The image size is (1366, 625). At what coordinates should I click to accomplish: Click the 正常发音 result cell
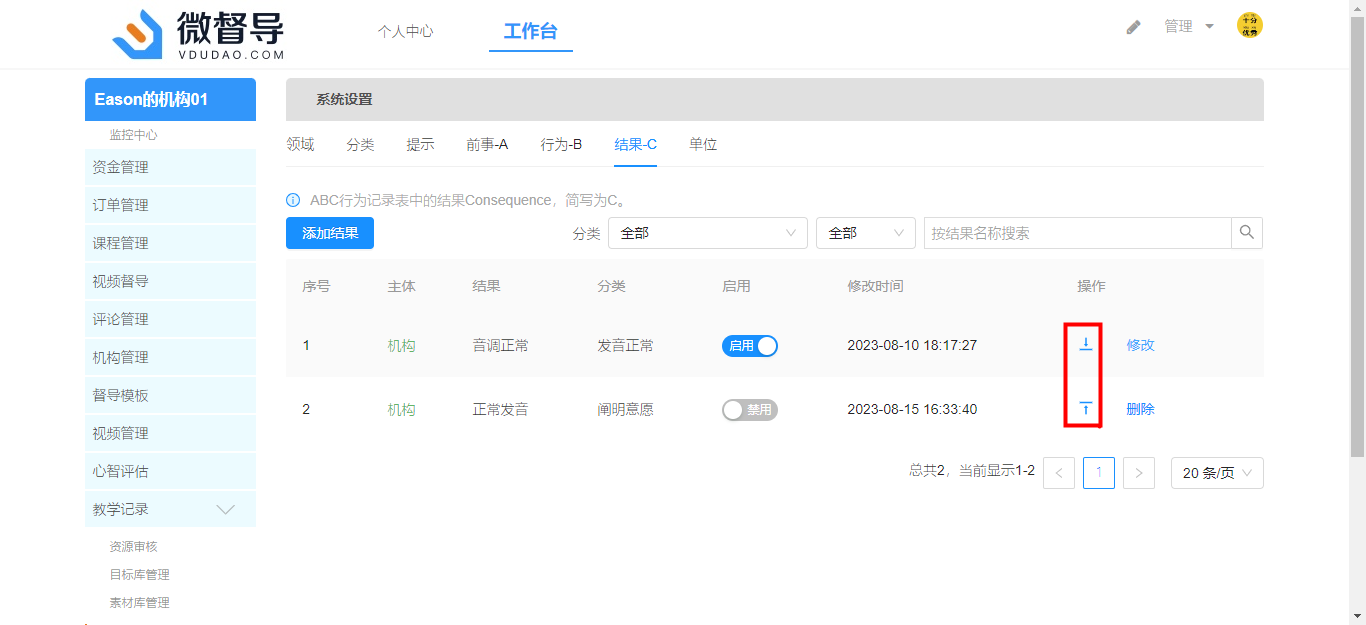500,410
